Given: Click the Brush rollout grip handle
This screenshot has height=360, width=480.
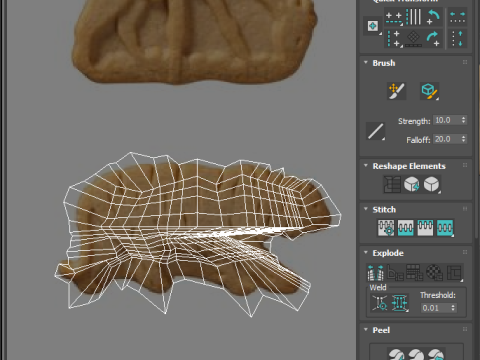Looking at the screenshot, I should point(465,62).
